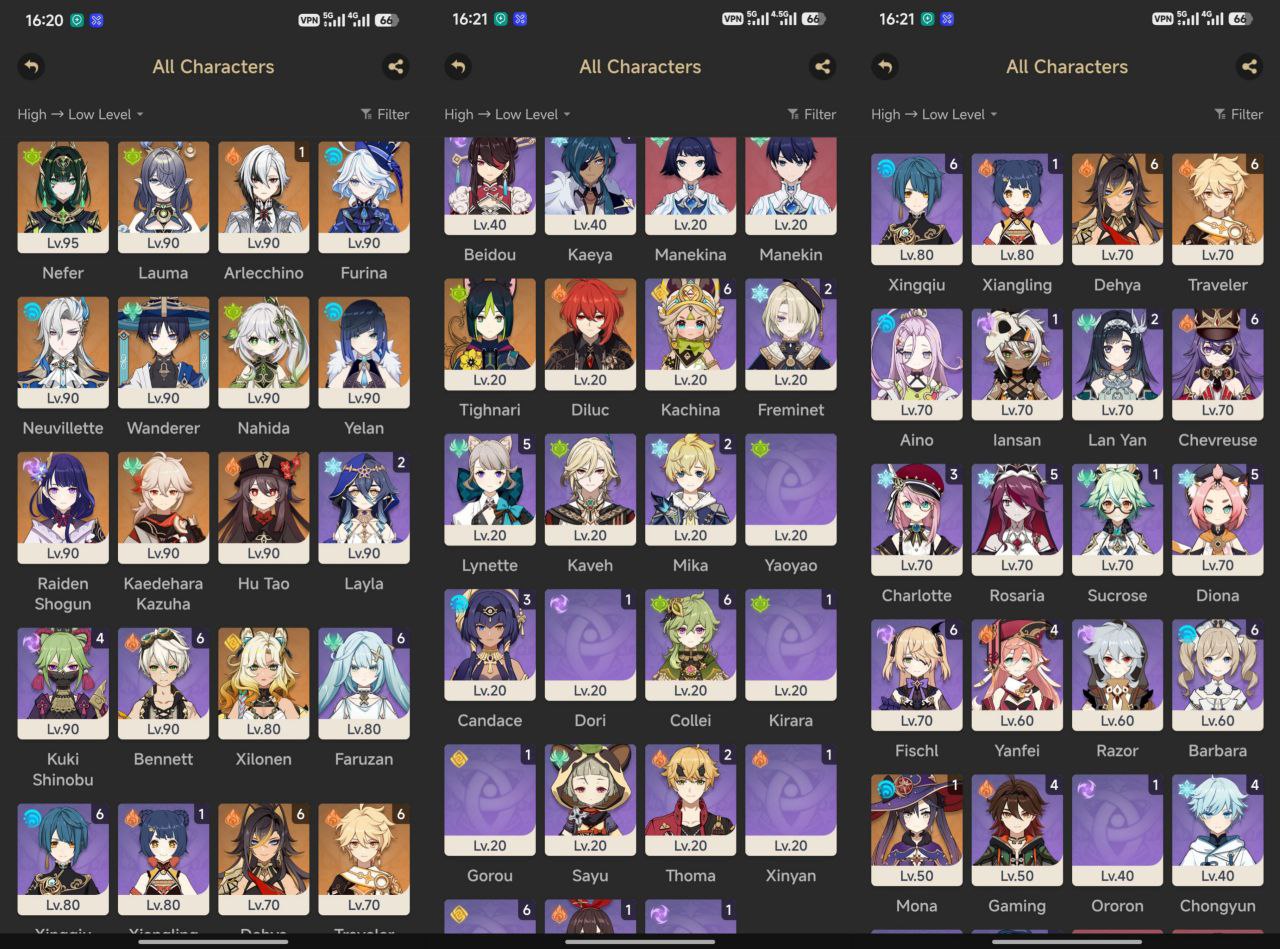Open Filter in the right panel
Screen dimensions: 1280x949
point(1239,114)
